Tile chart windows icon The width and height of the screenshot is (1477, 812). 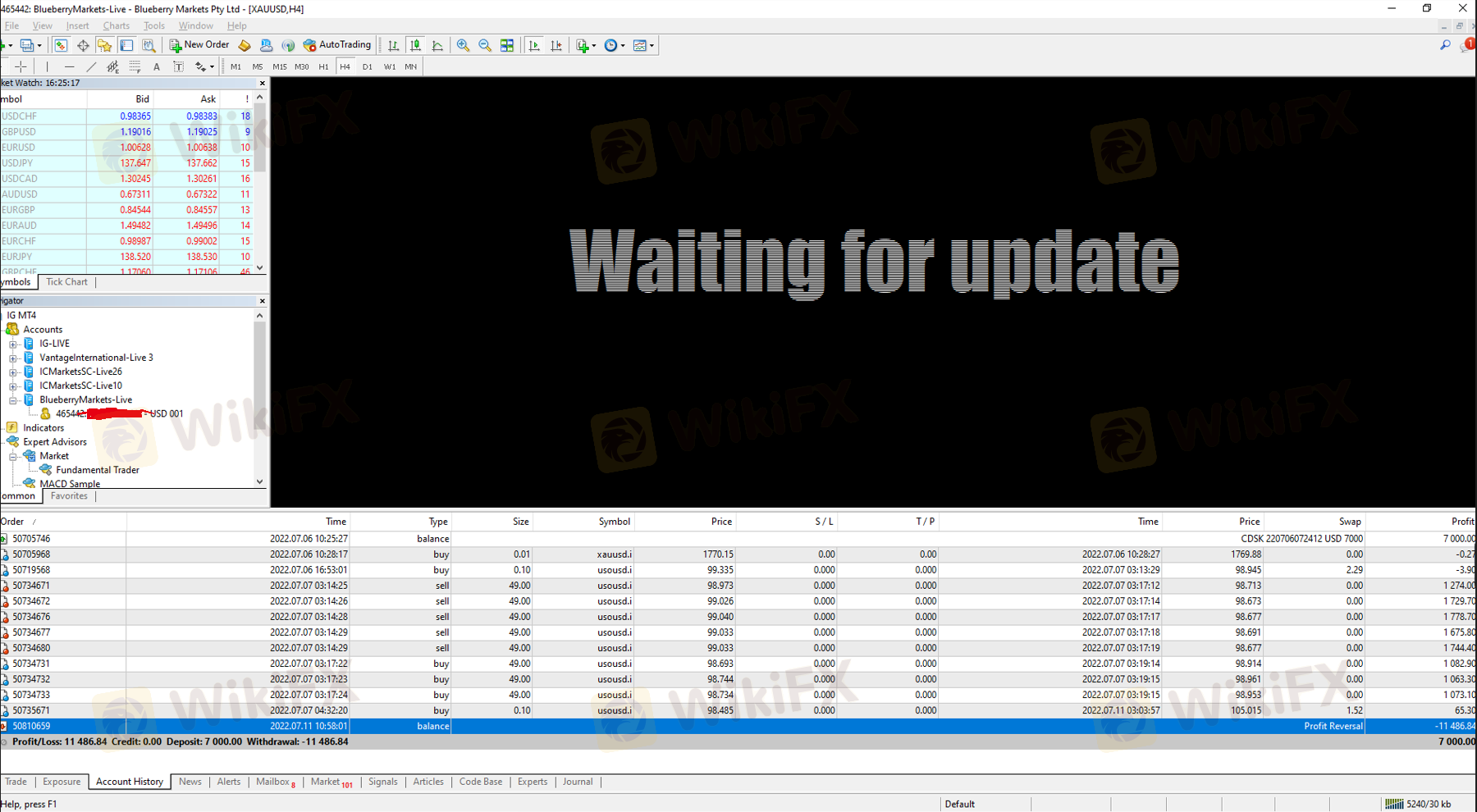[507, 45]
